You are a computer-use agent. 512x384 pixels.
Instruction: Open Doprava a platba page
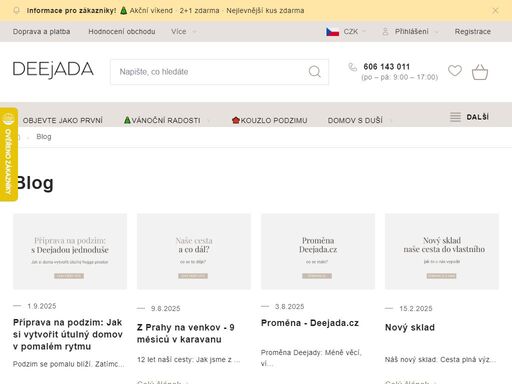[42, 32]
